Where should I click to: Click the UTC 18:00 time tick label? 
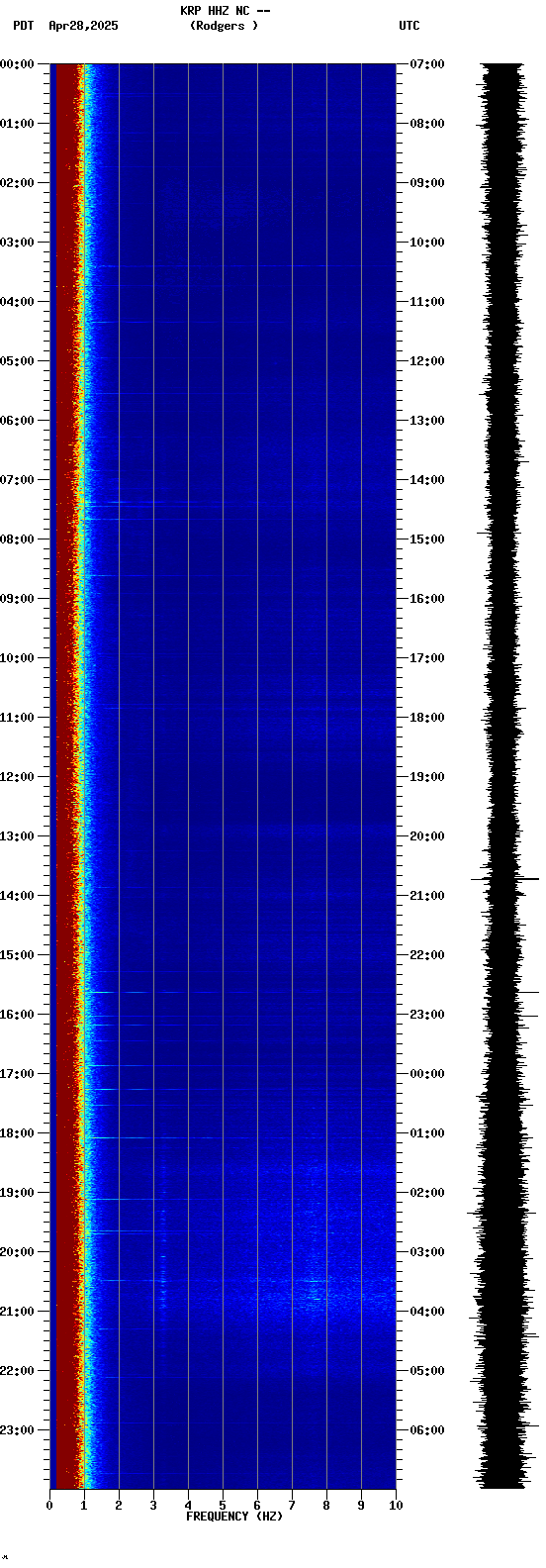427,718
